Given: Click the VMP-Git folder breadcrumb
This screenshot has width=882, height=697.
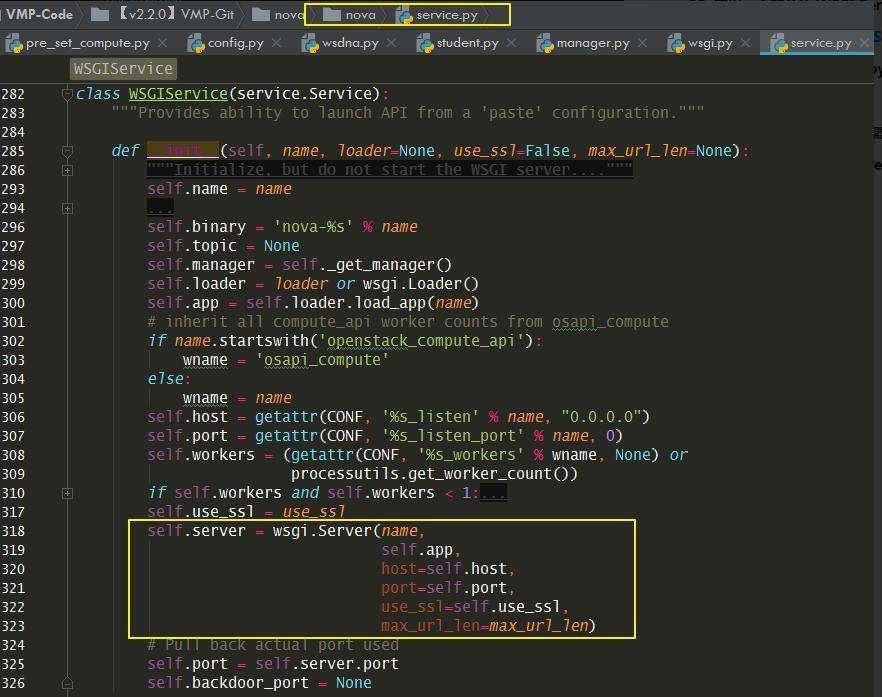Looking at the screenshot, I should click(163, 15).
